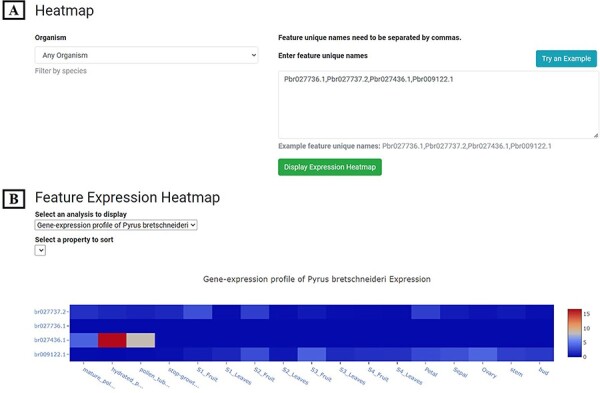The width and height of the screenshot is (600, 393).
Task: Click Display Expression Heatmap button
Action: point(329,167)
